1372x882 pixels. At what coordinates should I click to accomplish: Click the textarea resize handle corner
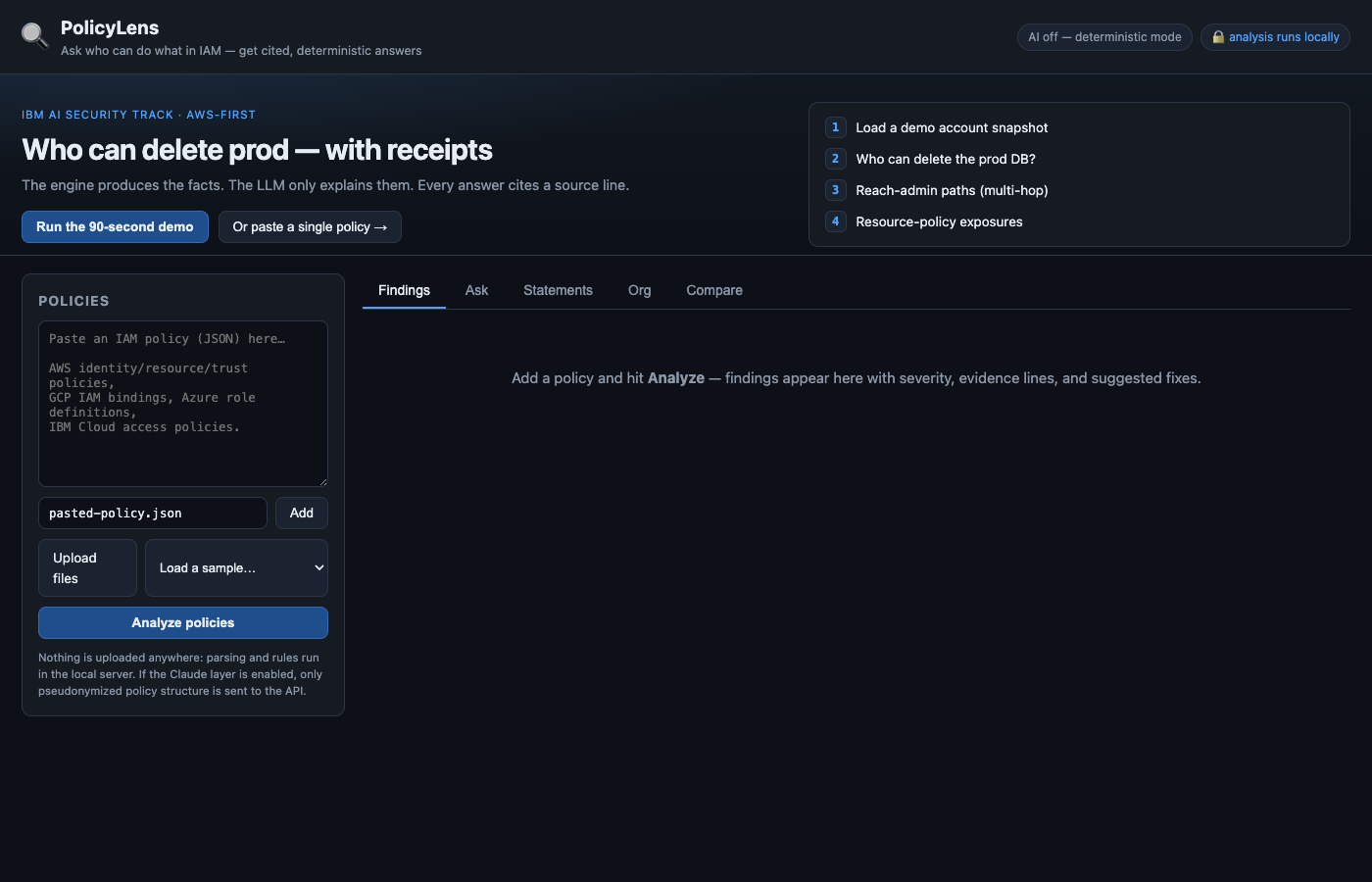point(321,480)
